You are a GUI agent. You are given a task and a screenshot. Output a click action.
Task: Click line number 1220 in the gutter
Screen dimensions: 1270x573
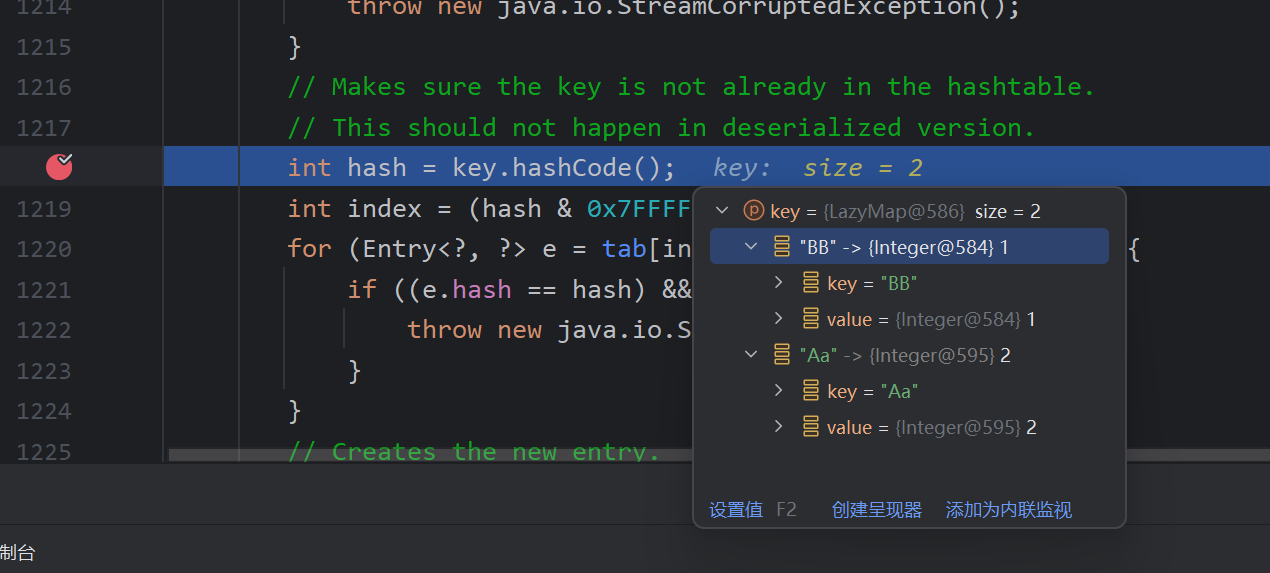coord(44,249)
